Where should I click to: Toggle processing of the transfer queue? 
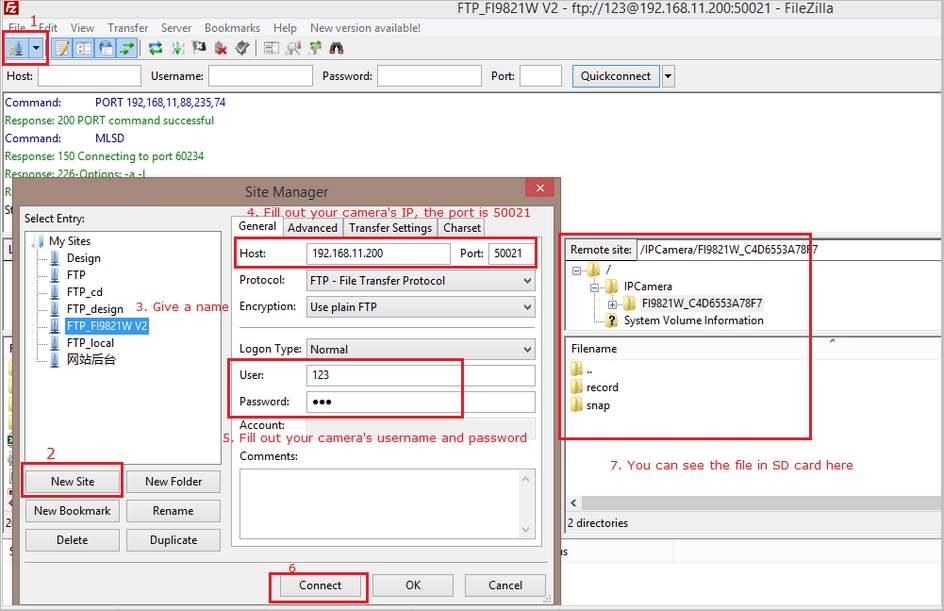pos(178,48)
